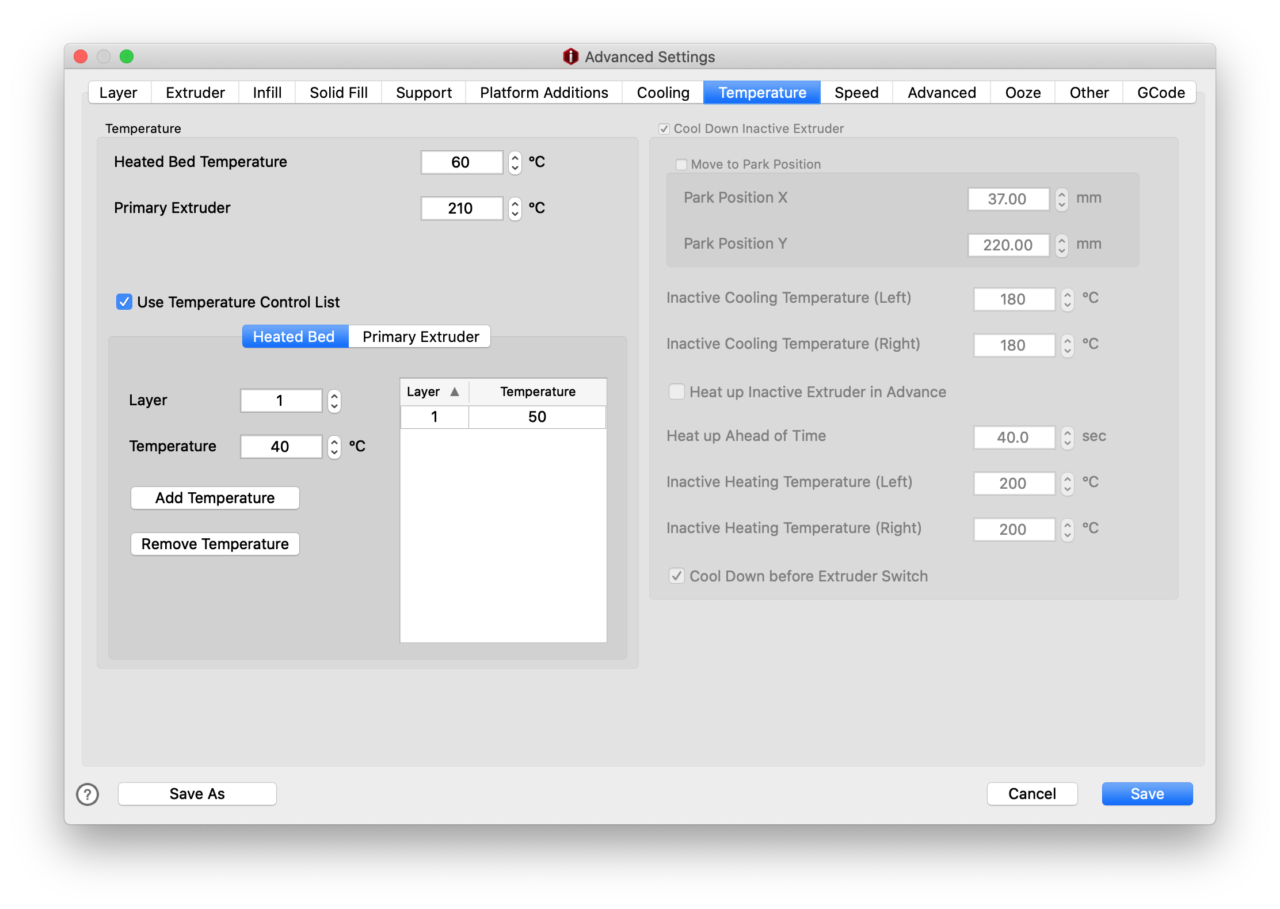This screenshot has height=909, width=1280.
Task: Select the layer 1 row in temperature table
Action: (x=503, y=417)
